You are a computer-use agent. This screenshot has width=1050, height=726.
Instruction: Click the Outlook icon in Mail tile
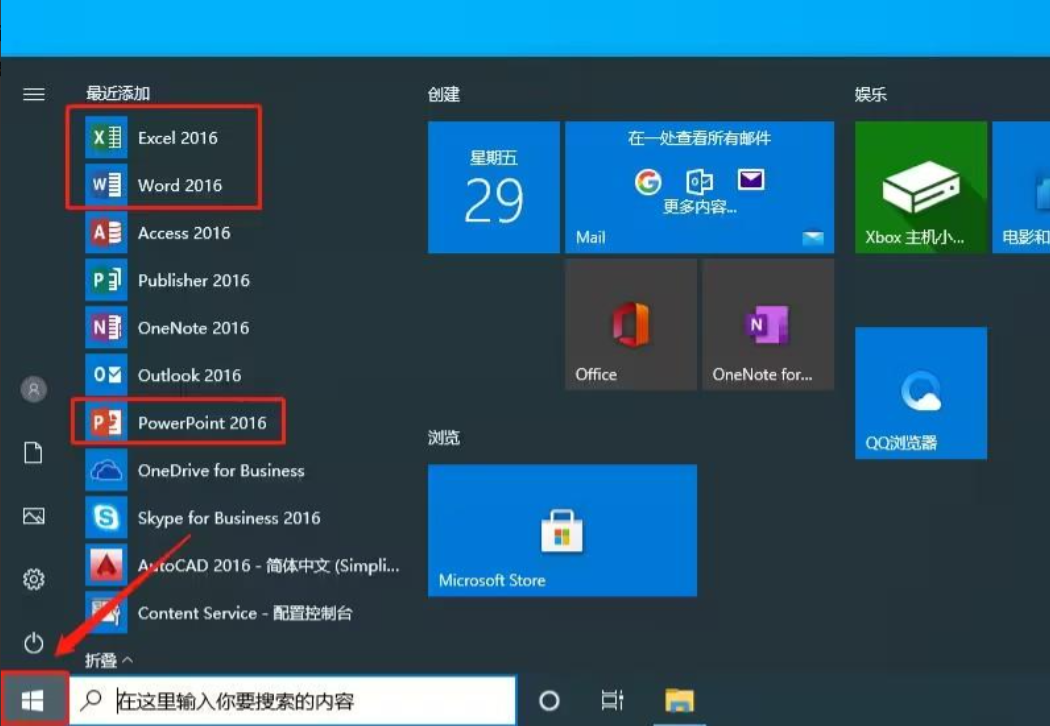coord(699,181)
